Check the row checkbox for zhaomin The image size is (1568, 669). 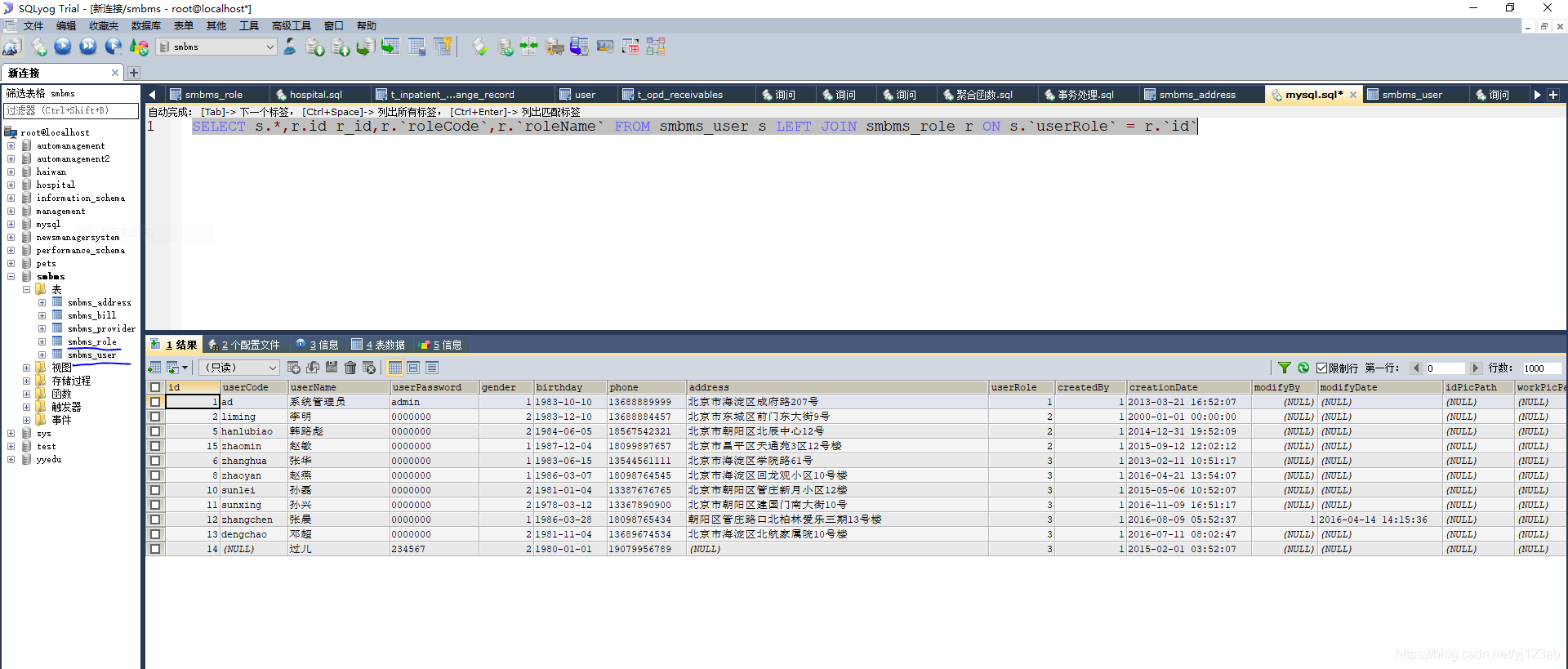155,446
